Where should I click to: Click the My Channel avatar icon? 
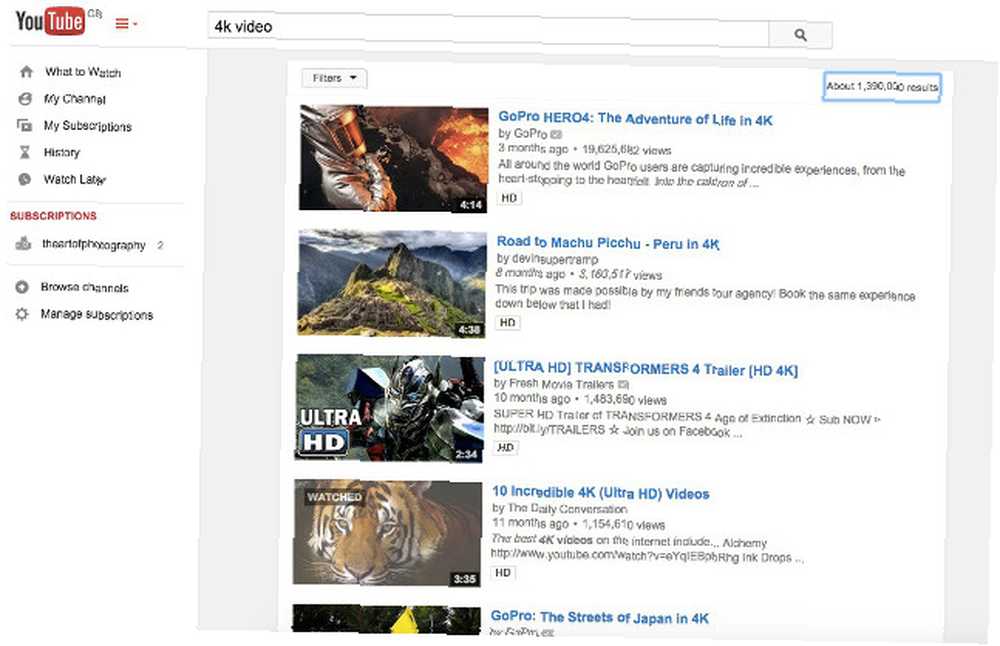click(25, 99)
